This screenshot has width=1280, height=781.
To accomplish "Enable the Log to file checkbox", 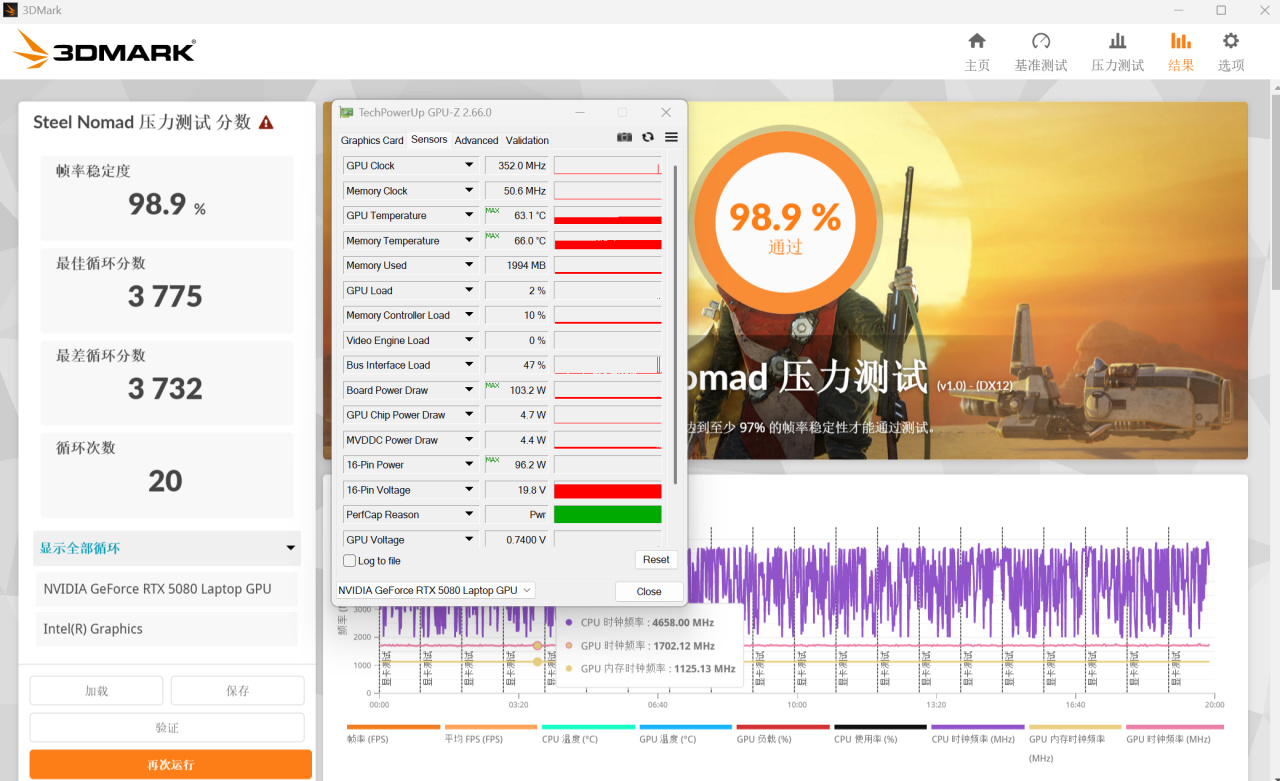I will [x=349, y=561].
